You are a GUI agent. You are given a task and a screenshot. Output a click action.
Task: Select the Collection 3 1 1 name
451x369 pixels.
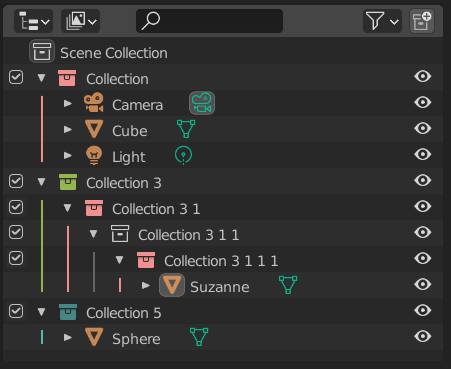(189, 235)
